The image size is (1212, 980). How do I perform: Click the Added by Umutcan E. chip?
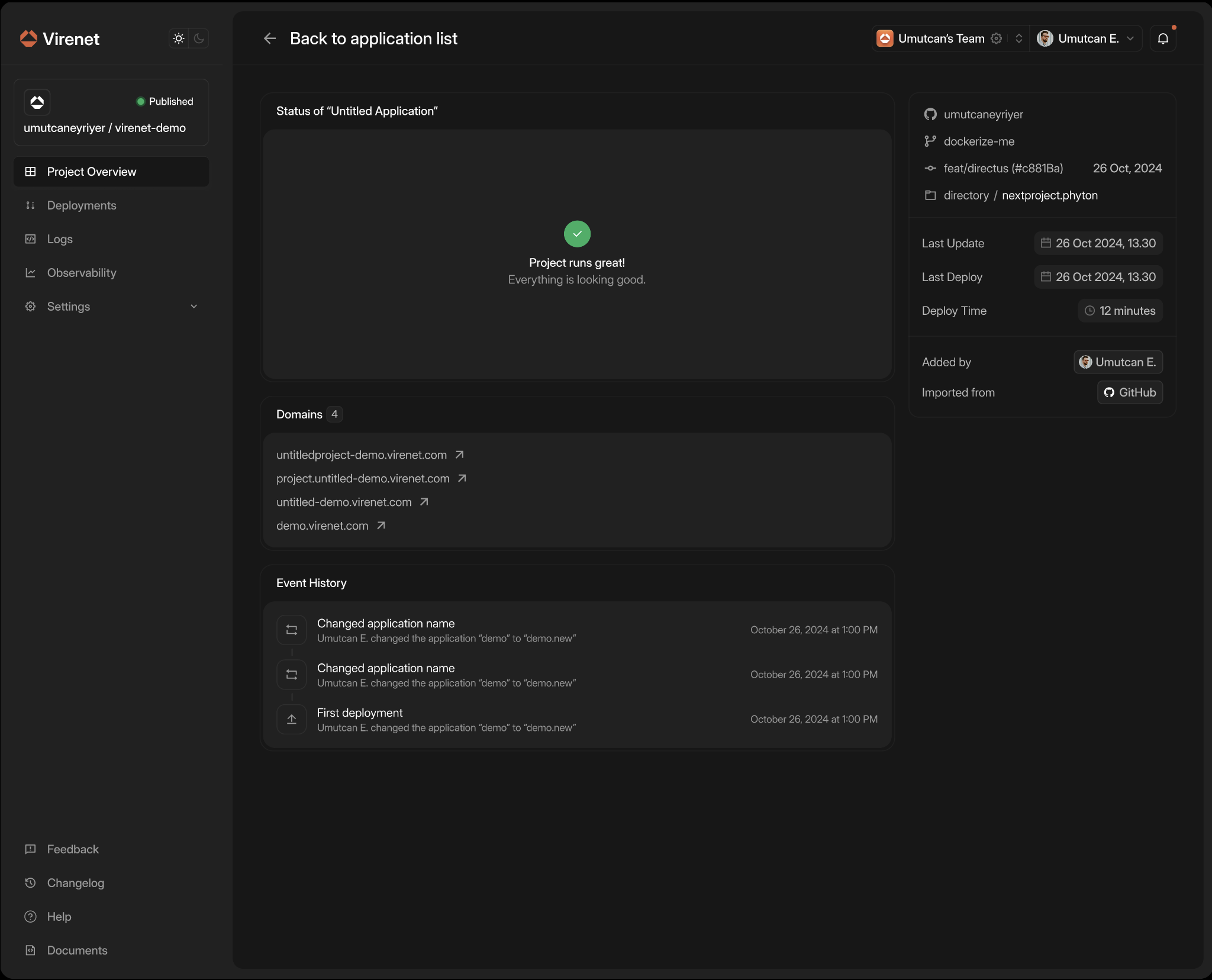coord(1118,362)
